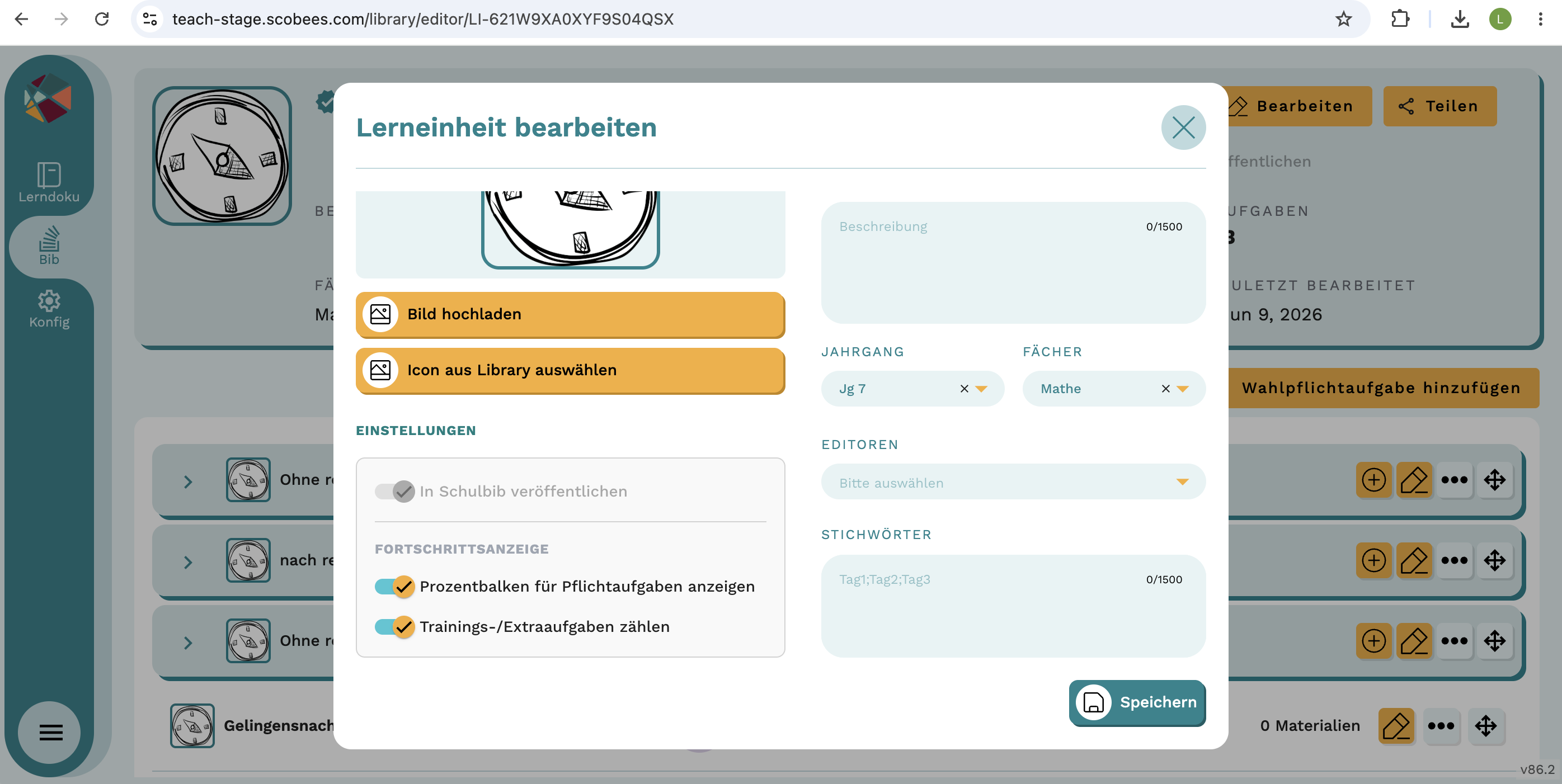The height and width of the screenshot is (784, 1562).
Task: Open the Chrome three-dot menu
Action: [1540, 20]
